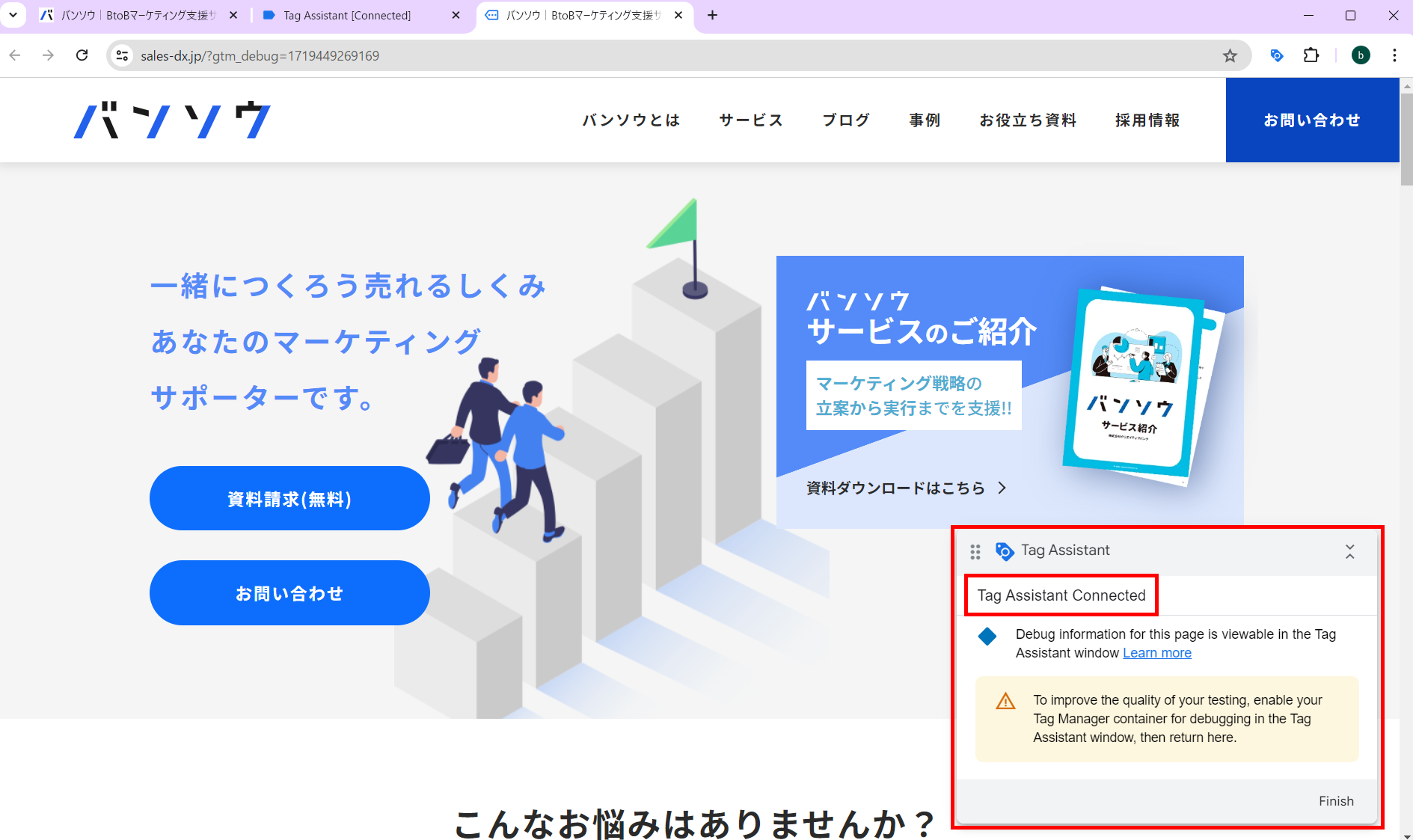The image size is (1413, 840).
Task: Open site information icon in address bar
Action: pyautogui.click(x=123, y=55)
